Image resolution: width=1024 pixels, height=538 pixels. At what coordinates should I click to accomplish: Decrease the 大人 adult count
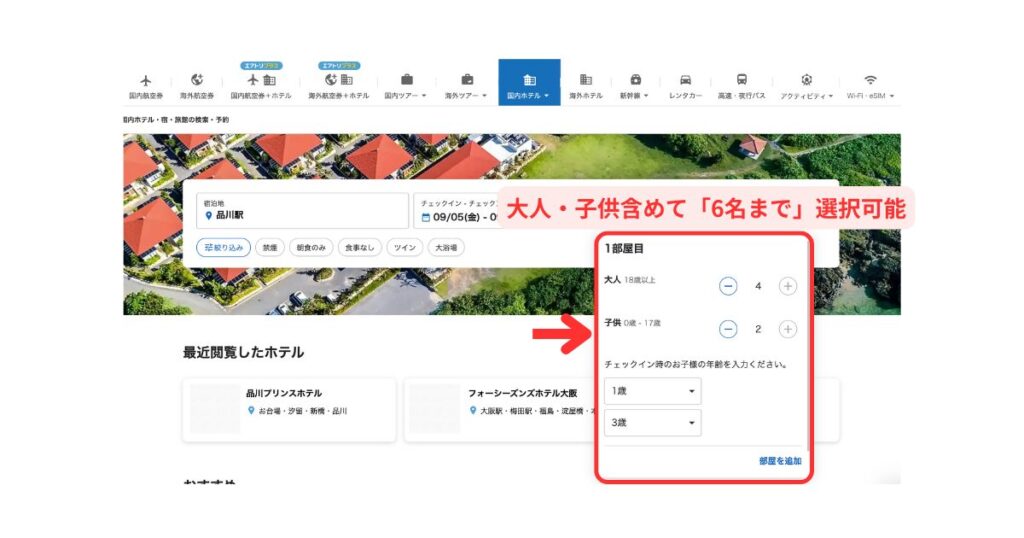pos(728,286)
